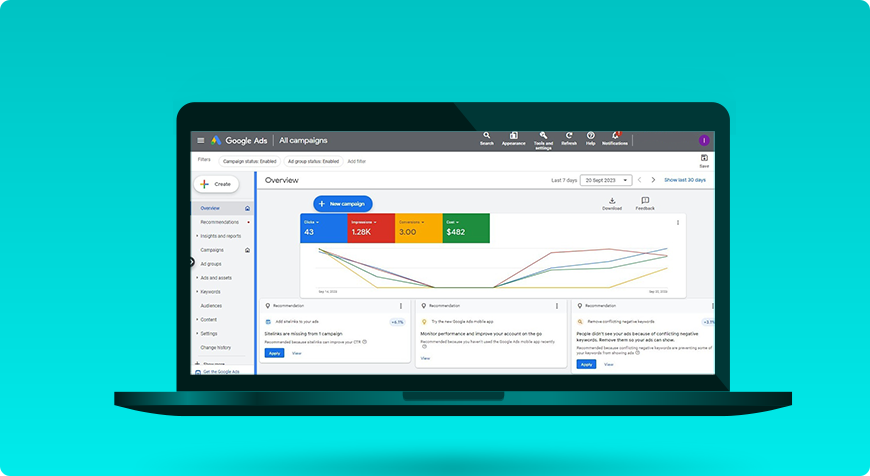Open the Help menu

tap(590, 139)
